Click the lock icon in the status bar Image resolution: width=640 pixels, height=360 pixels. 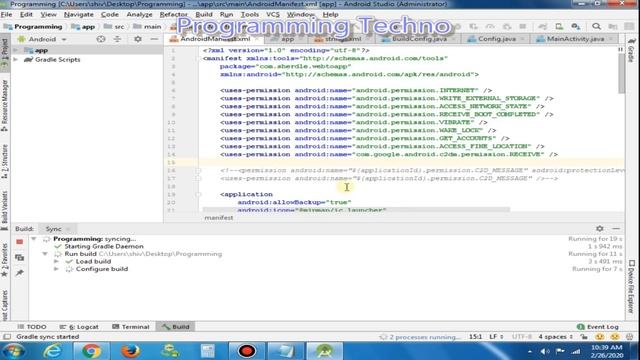tap(584, 337)
